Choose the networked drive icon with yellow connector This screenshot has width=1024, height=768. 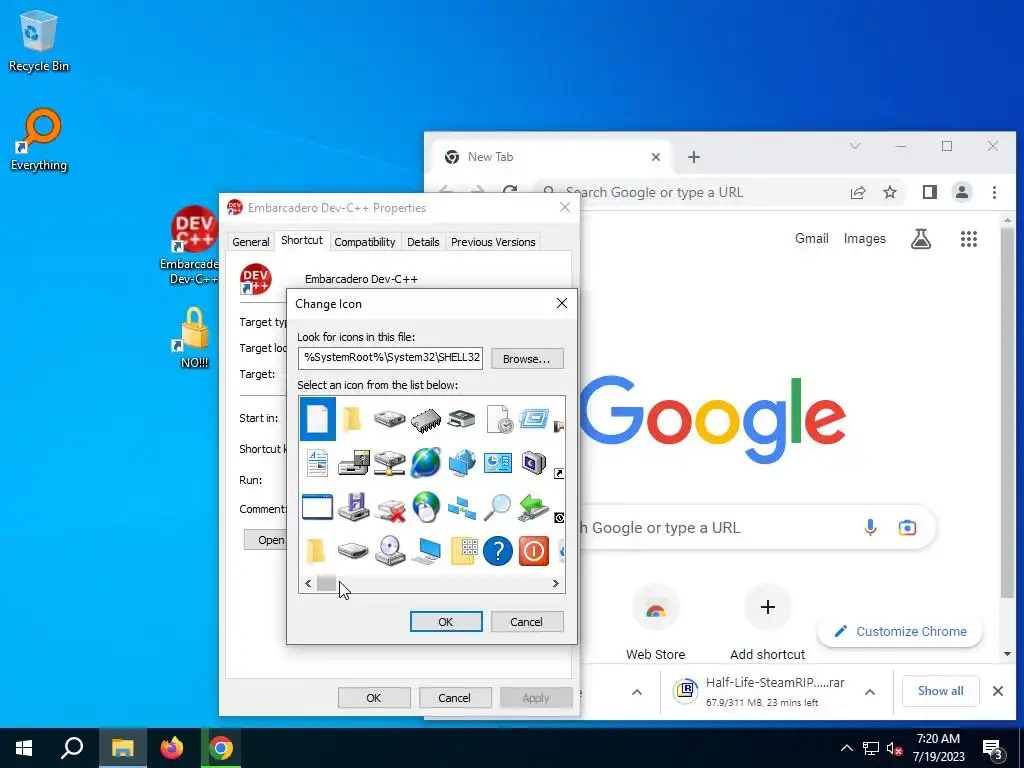389,463
